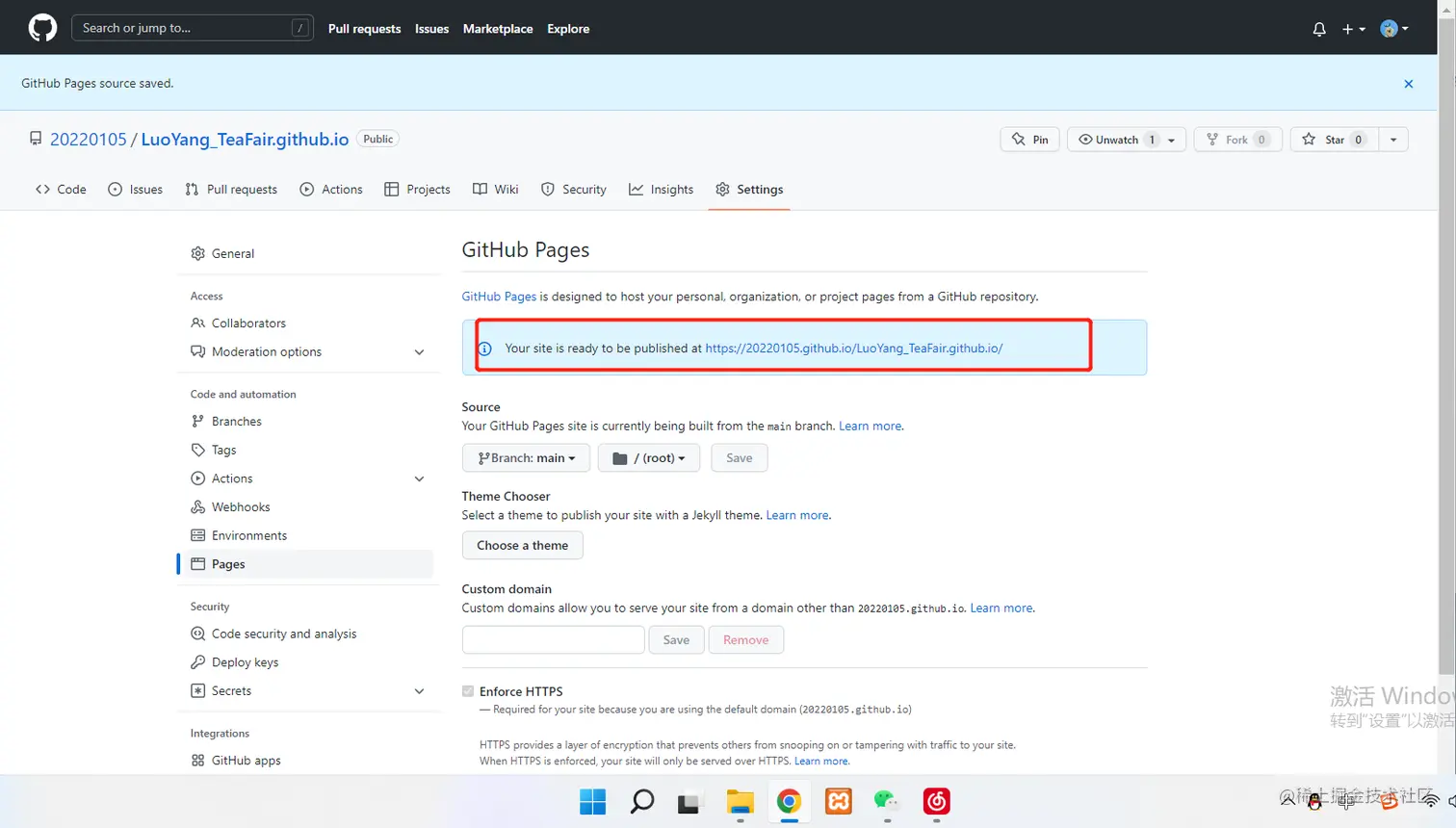
Task: Open File Explorer from the taskbar
Action: (740, 801)
